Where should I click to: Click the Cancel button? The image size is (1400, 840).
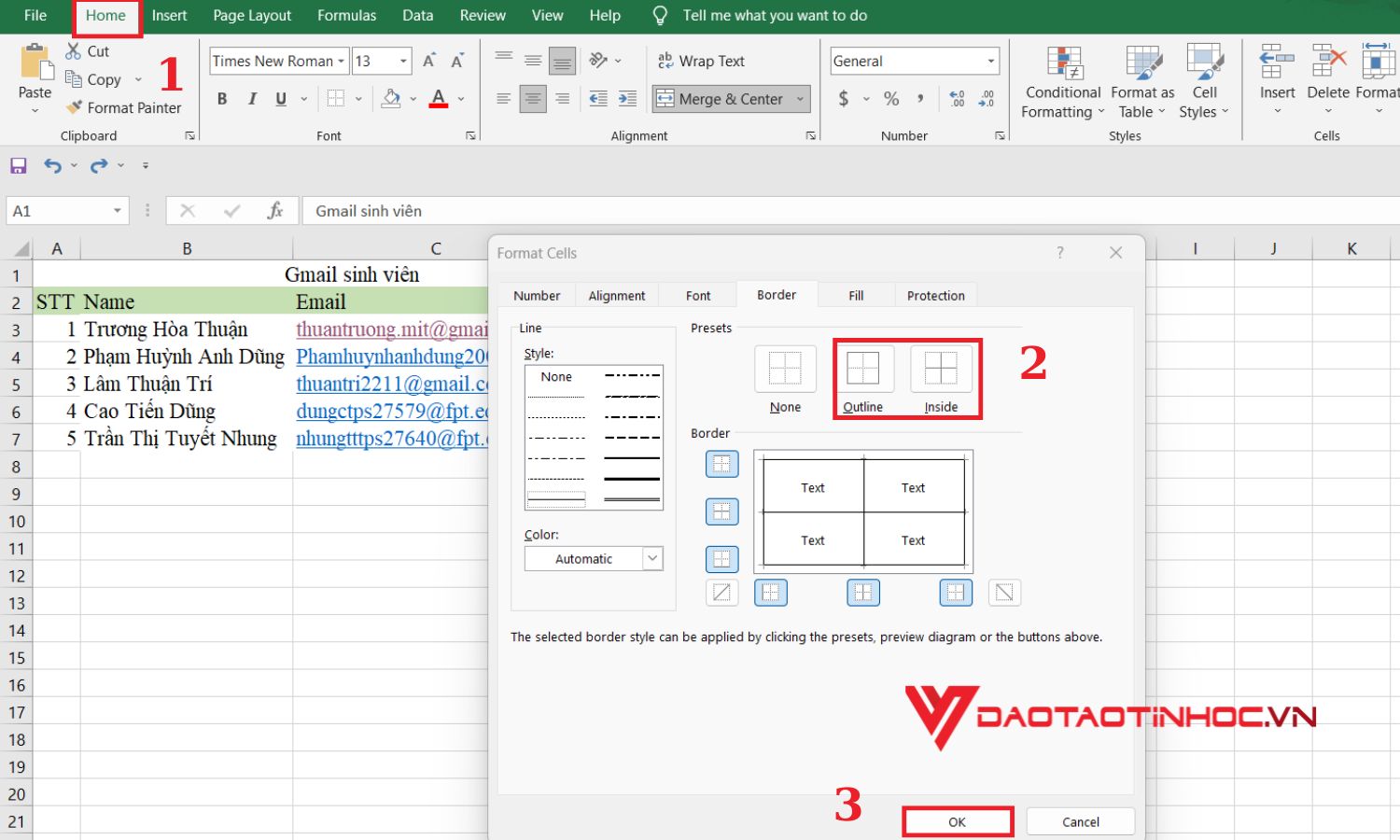pyautogui.click(x=1080, y=821)
